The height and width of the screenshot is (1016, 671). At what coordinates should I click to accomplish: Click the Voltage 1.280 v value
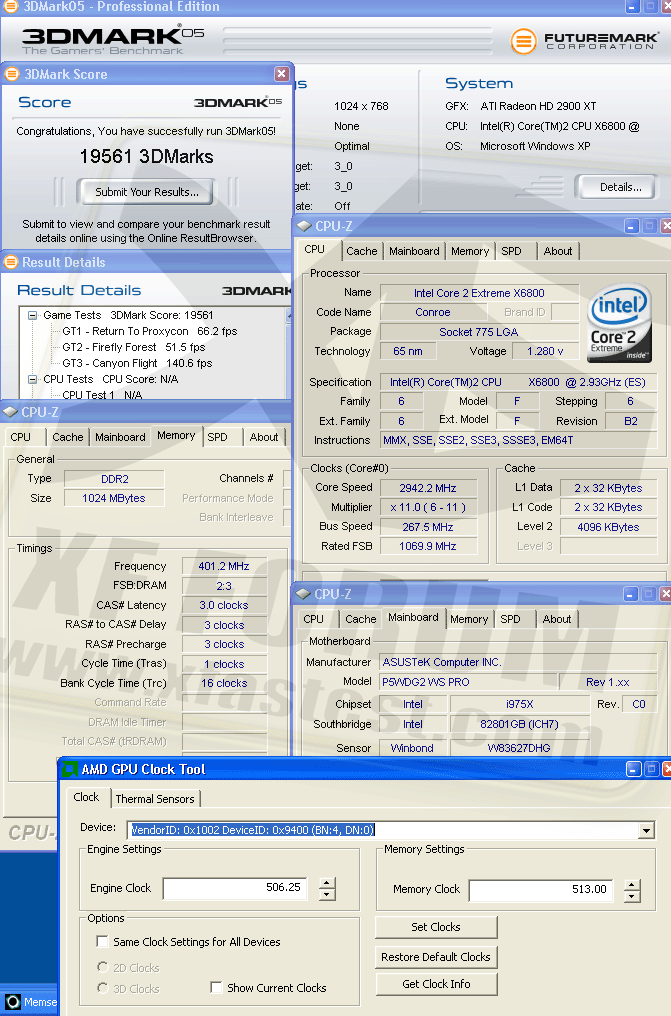click(545, 351)
